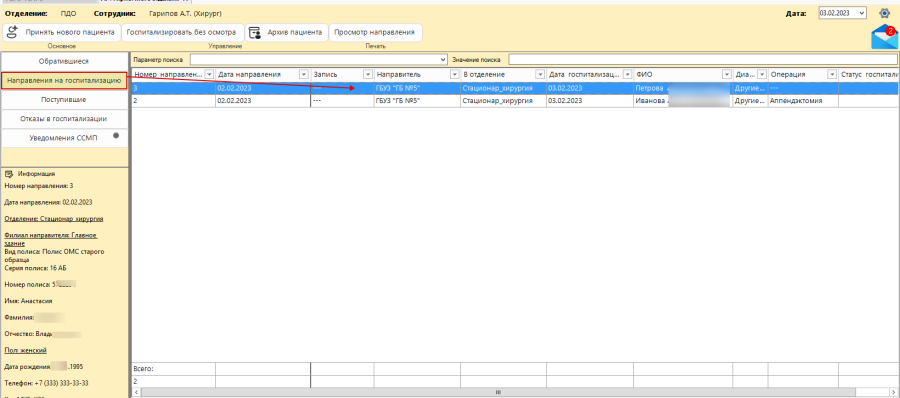This screenshot has height=398, width=900.
Task: Click Пол: женский link
Action: (25, 350)
